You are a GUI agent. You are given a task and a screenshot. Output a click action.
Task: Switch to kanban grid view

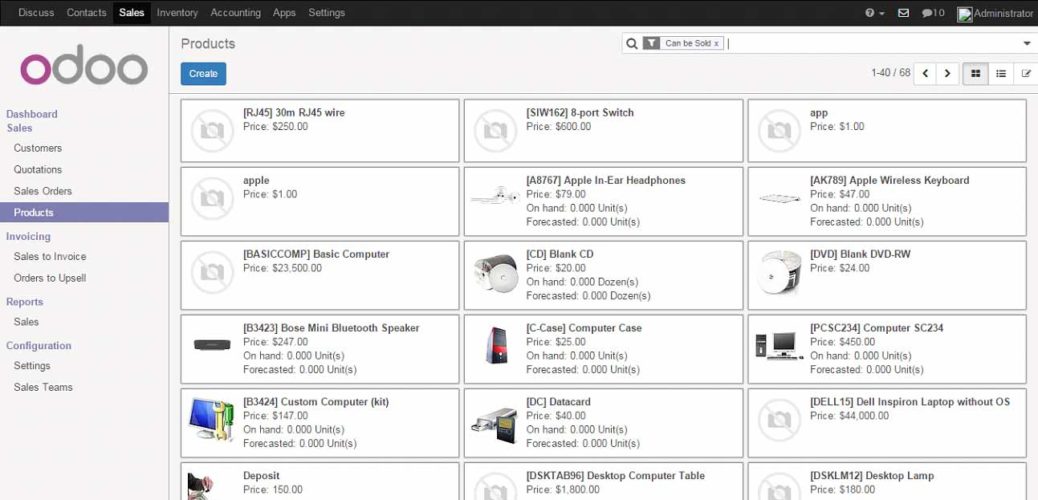[975, 74]
